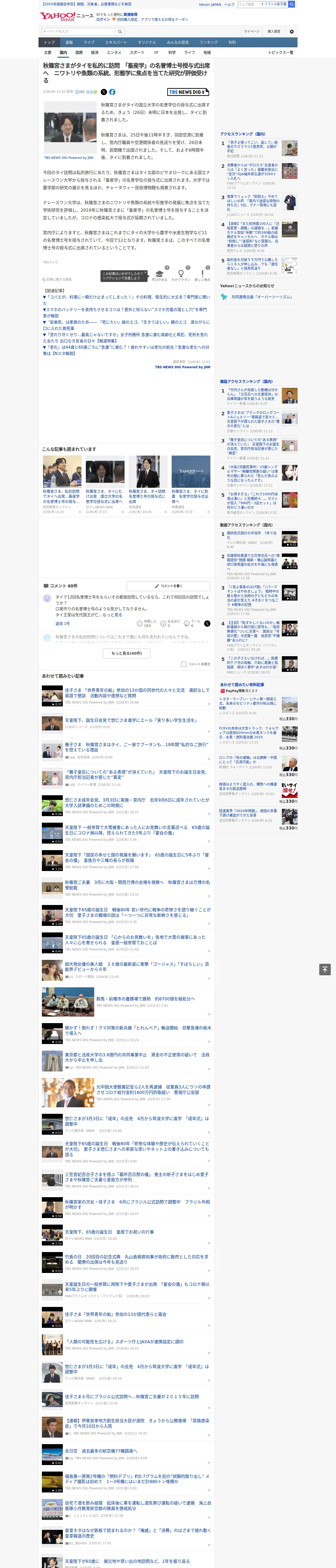The width and height of the screenshot is (336, 1568).
Task: Select the ライブ tab in top nav
Action: click(x=89, y=42)
